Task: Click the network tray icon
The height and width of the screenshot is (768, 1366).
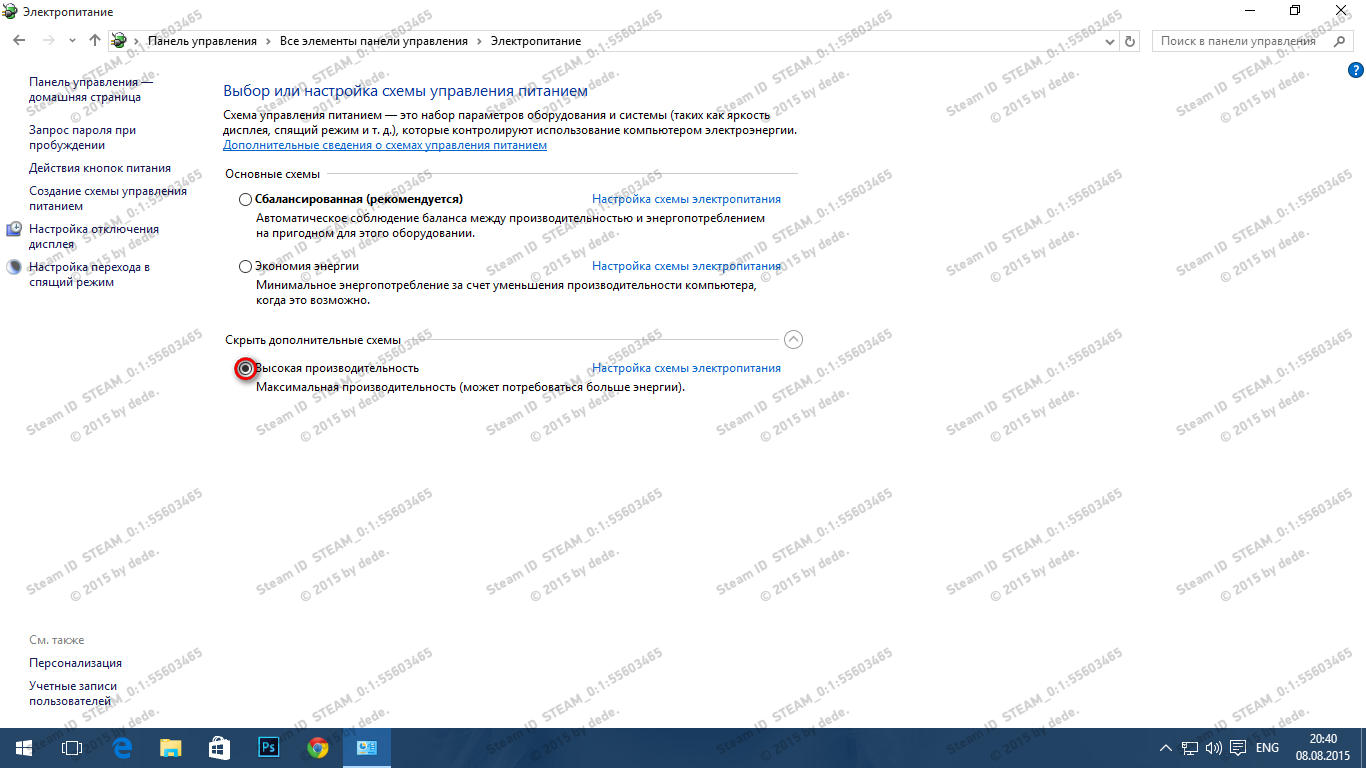Action: [x=1190, y=748]
